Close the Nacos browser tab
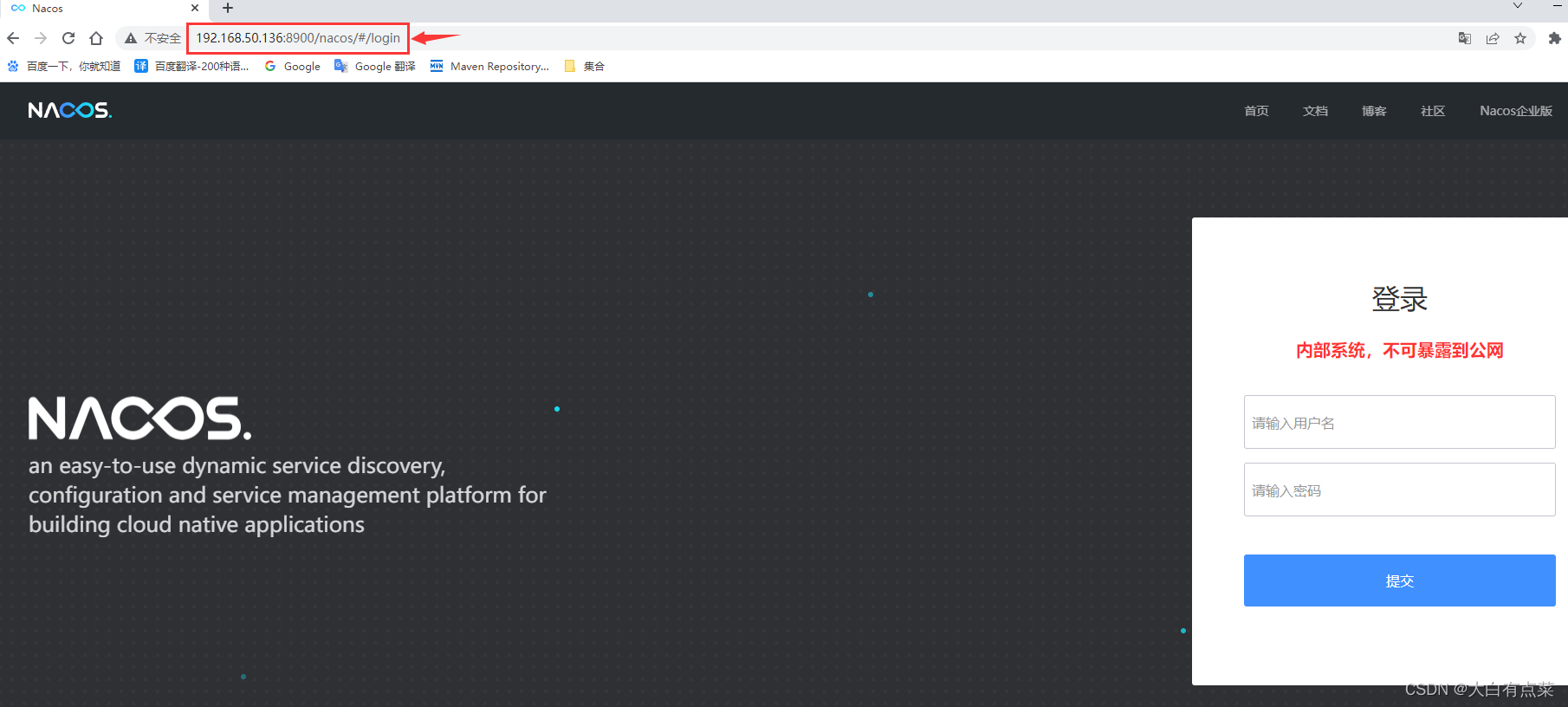The image size is (1568, 707). tap(195, 9)
